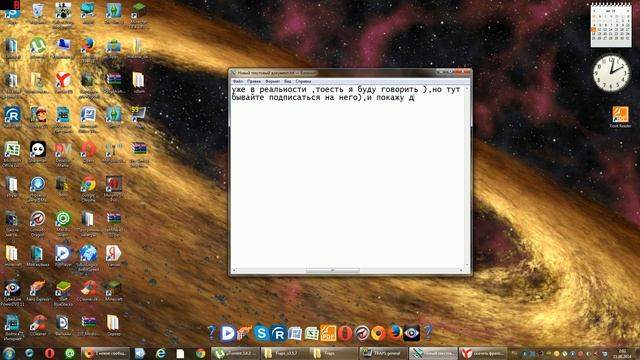Switch to the Yandex скачать фрапс taskbar button
The image size is (640, 360).
[x=483, y=353]
